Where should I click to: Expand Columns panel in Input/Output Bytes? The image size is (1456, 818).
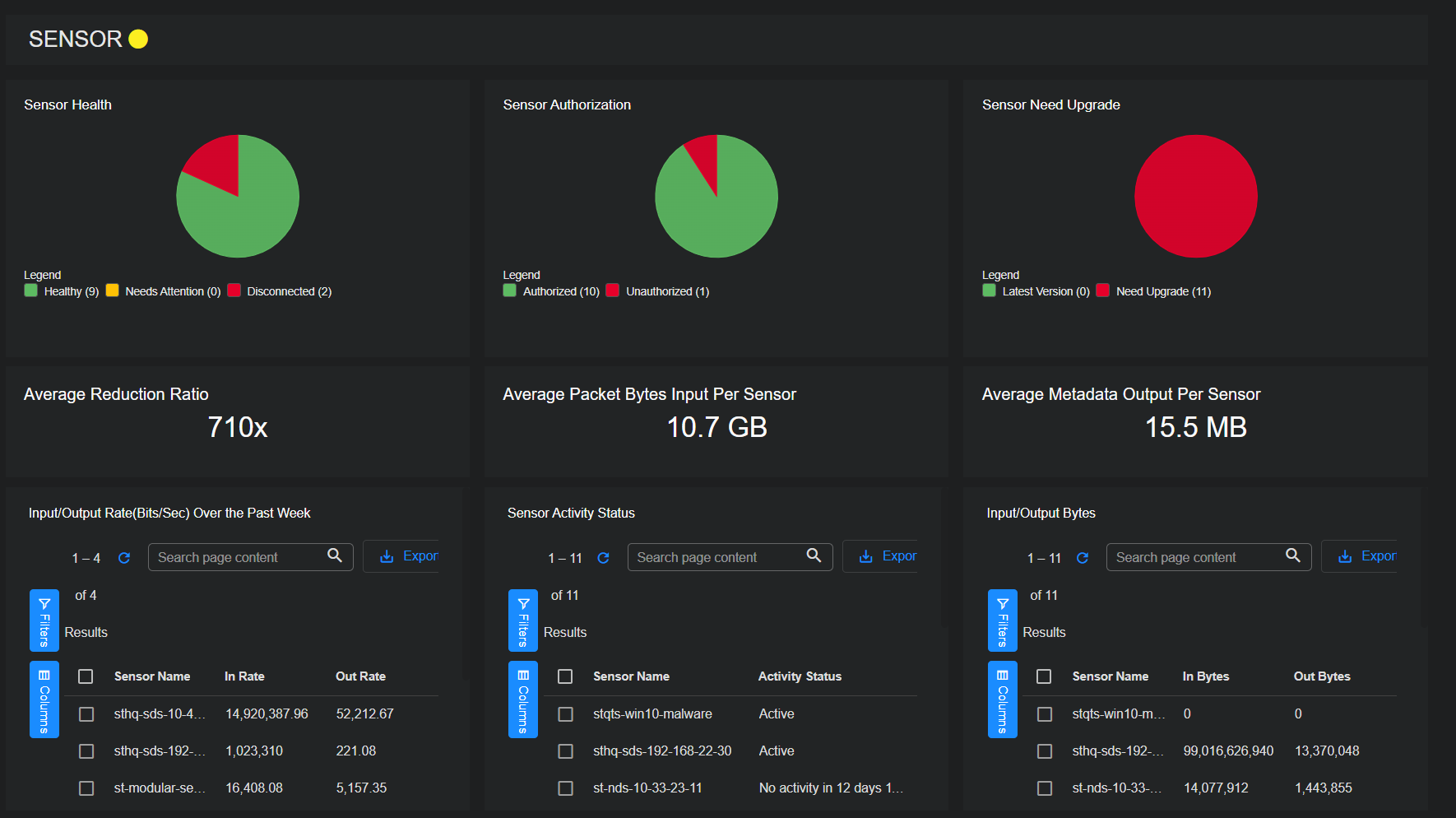click(1002, 699)
